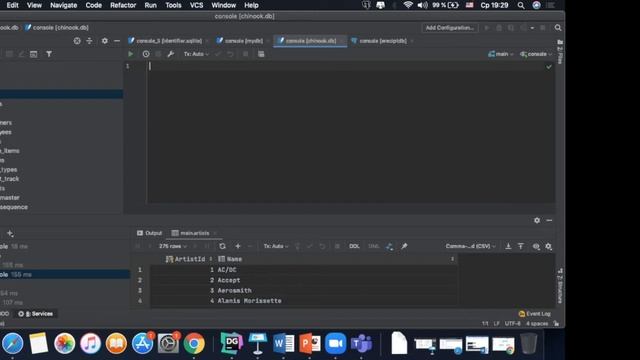Click the import/upload arrow in results toolbar

click(521, 246)
